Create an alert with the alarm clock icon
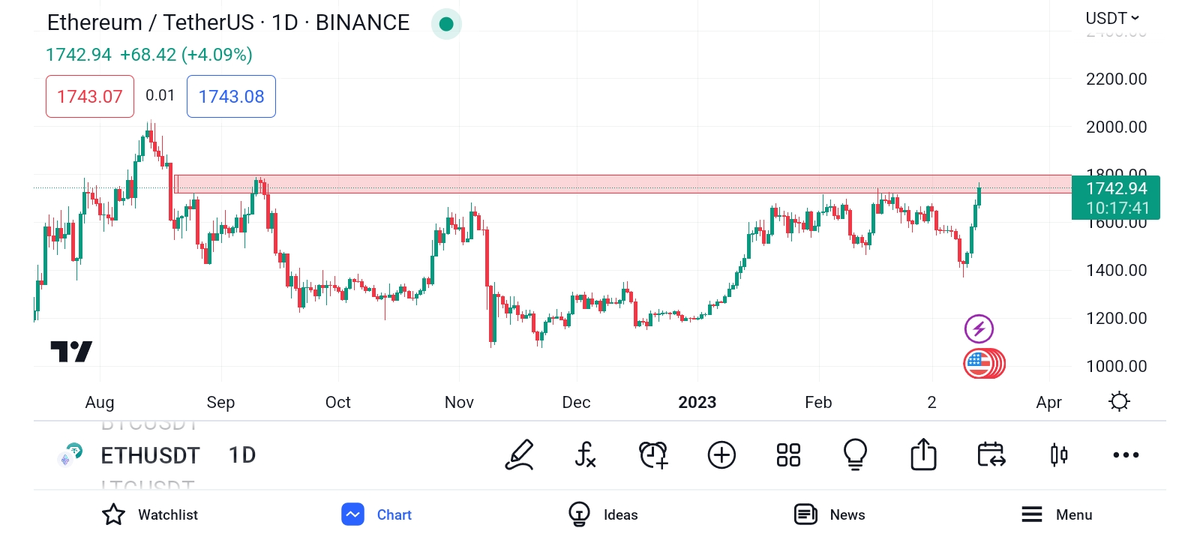Screen dimensions: 1200x540 (653, 455)
